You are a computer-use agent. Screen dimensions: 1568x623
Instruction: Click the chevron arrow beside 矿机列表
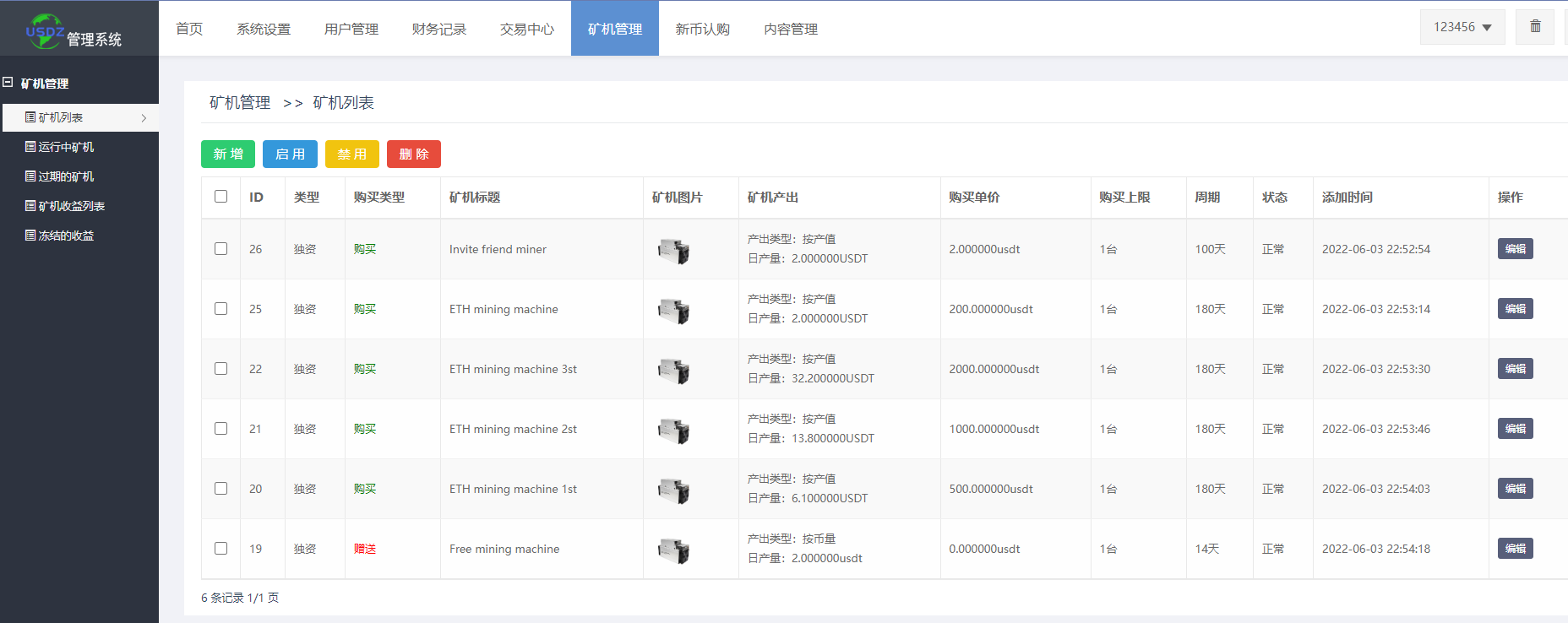[x=144, y=118]
